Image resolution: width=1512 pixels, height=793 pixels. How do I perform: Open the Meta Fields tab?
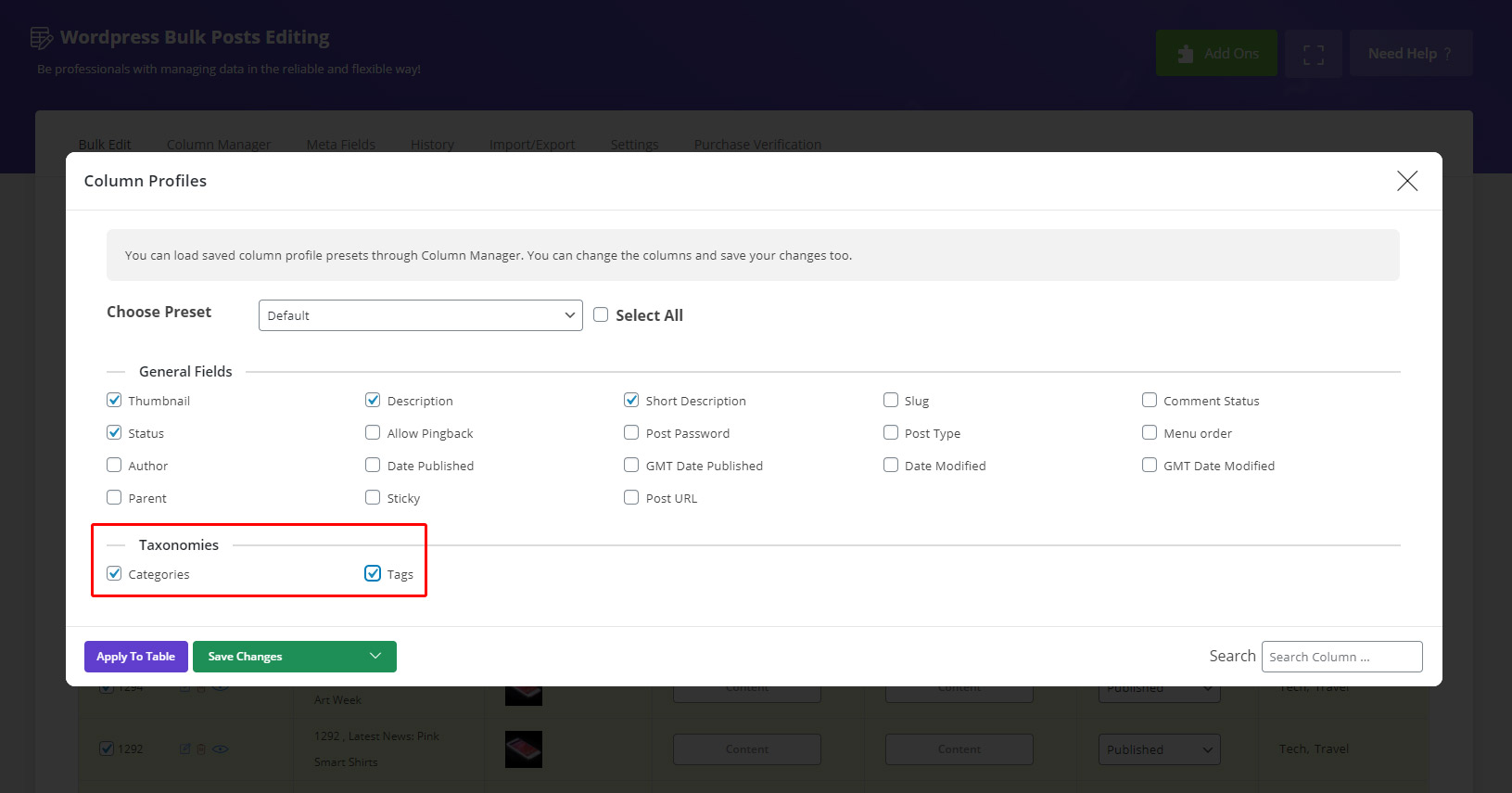point(341,145)
